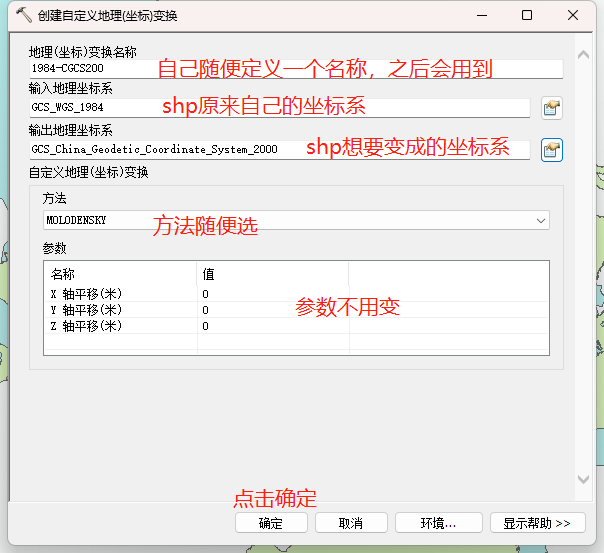This screenshot has height=553, width=604.
Task: Browse for the input geographic coordinate system
Action: pos(552,108)
